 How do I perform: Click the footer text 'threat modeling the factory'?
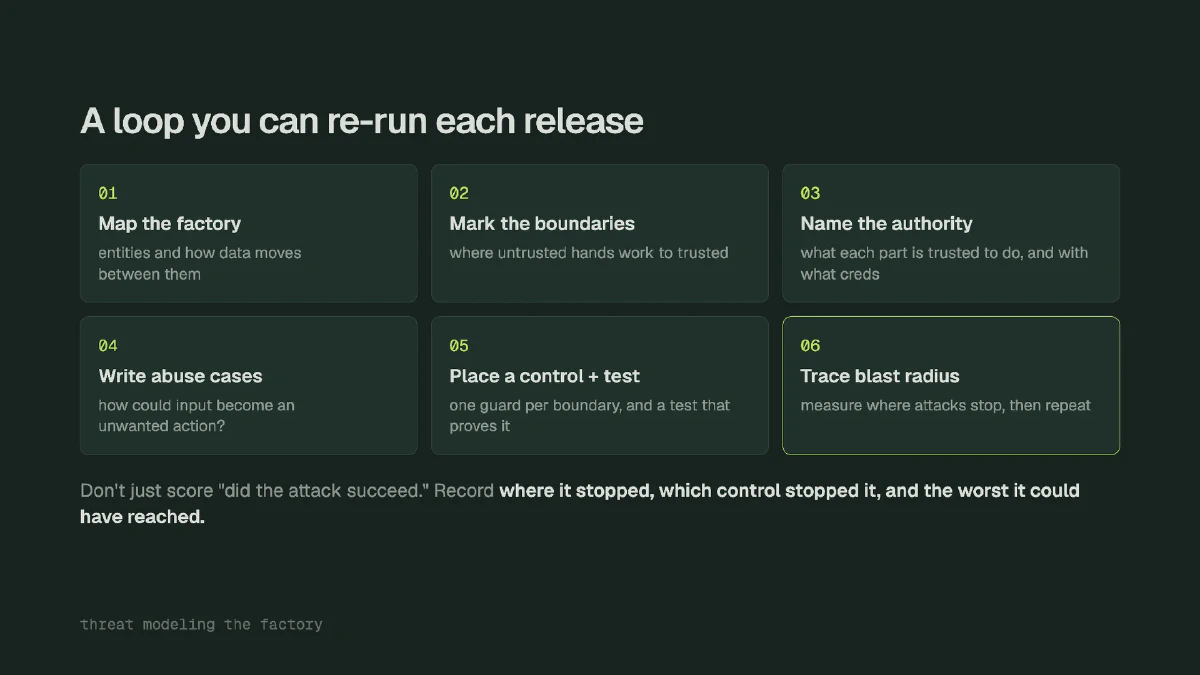tap(201, 624)
